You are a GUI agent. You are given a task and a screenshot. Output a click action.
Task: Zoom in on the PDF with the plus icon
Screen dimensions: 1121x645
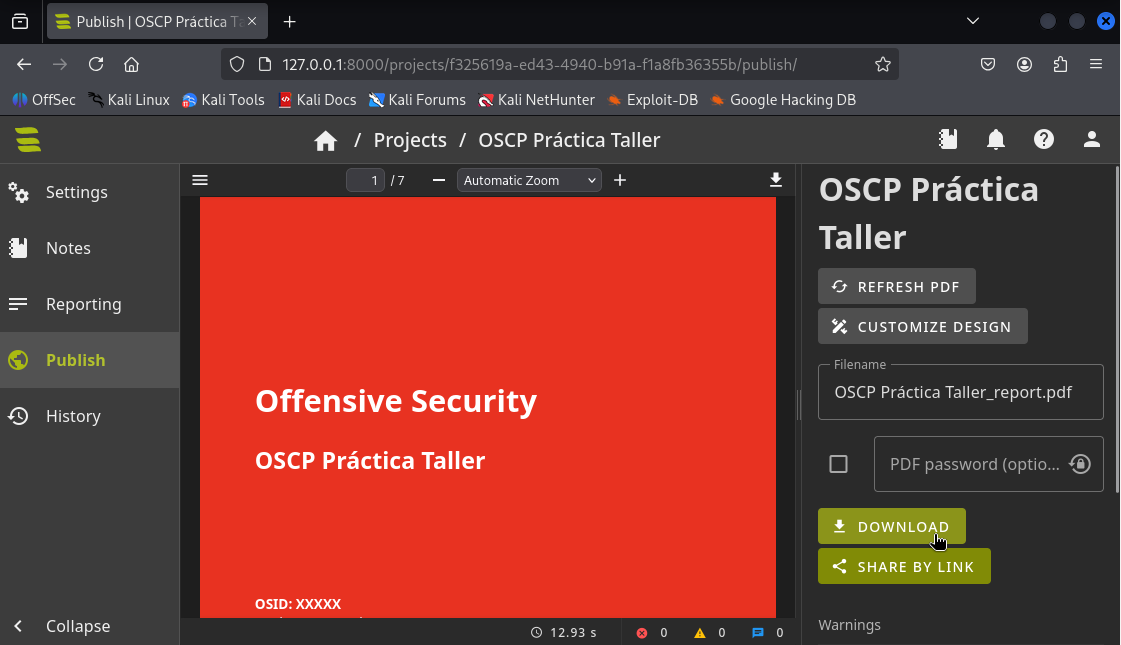[x=620, y=180]
